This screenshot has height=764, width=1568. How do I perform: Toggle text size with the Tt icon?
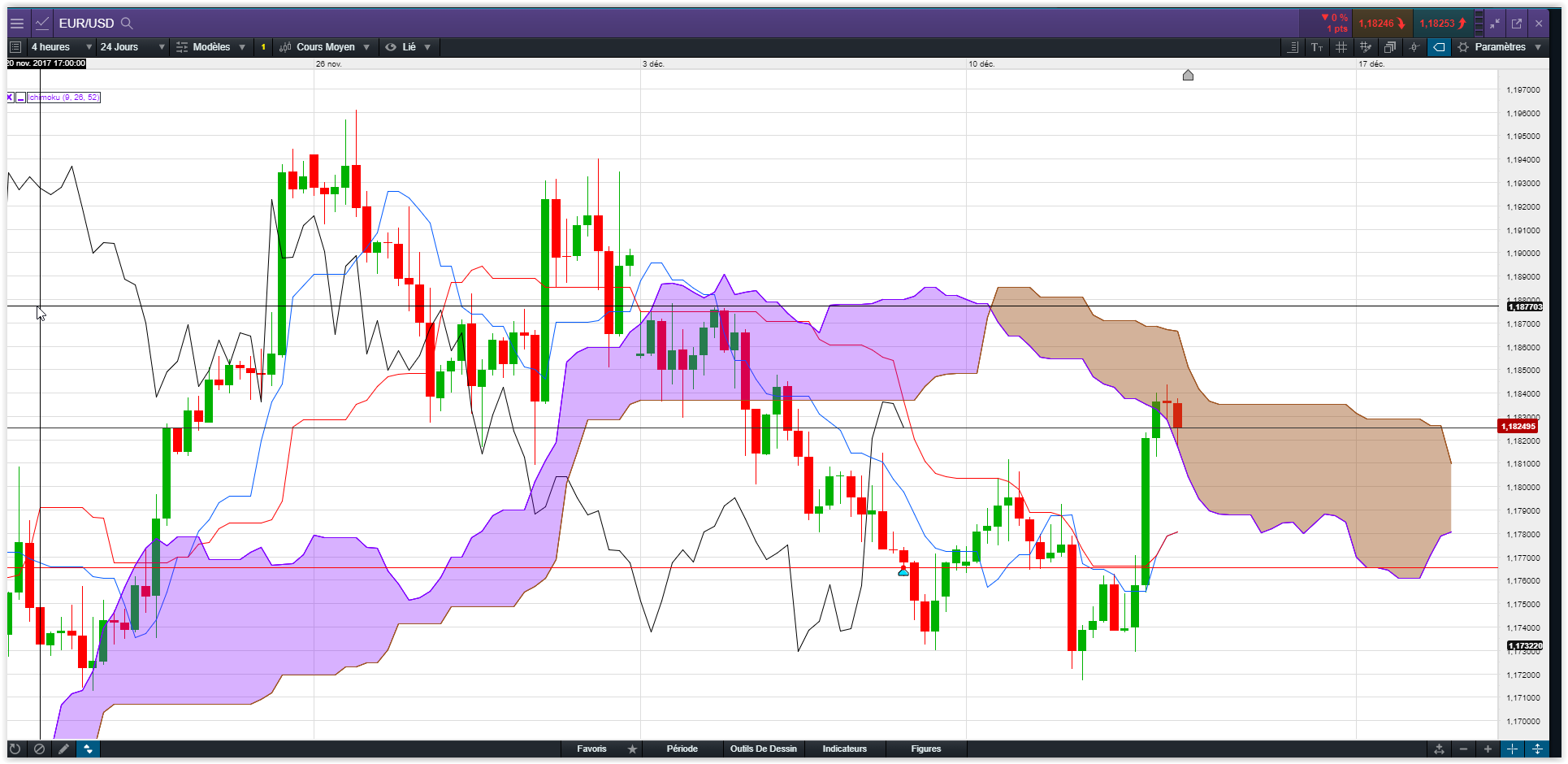point(1317,47)
